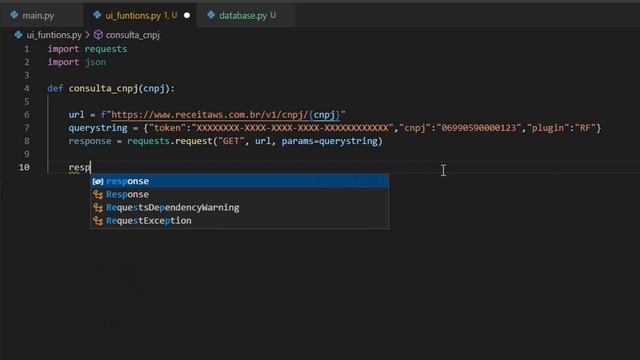Click the "GET" string on line 8
Image resolution: width=640 pixels, height=360 pixels.
coord(231,141)
